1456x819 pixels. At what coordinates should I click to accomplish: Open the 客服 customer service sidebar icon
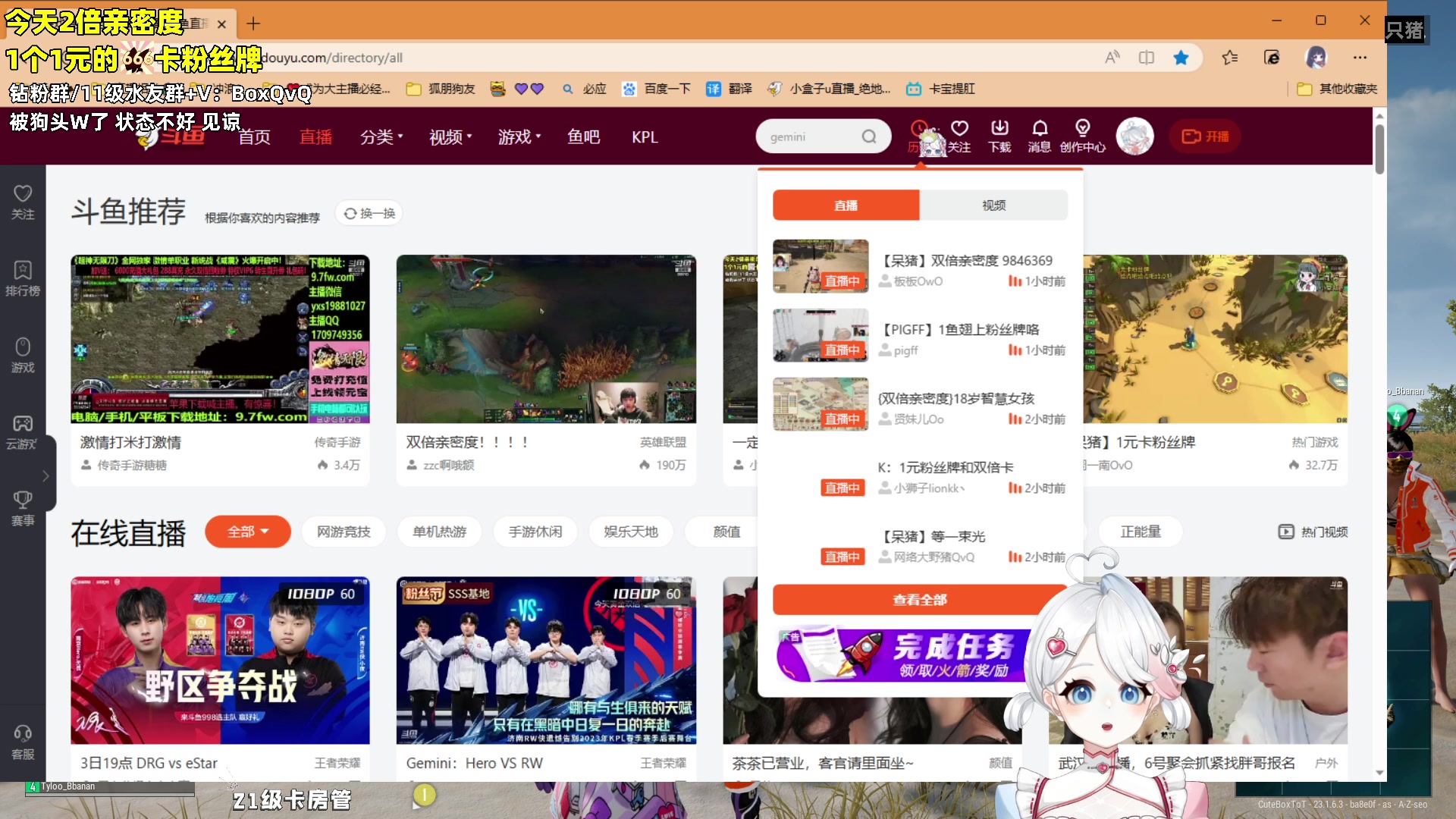[23, 739]
